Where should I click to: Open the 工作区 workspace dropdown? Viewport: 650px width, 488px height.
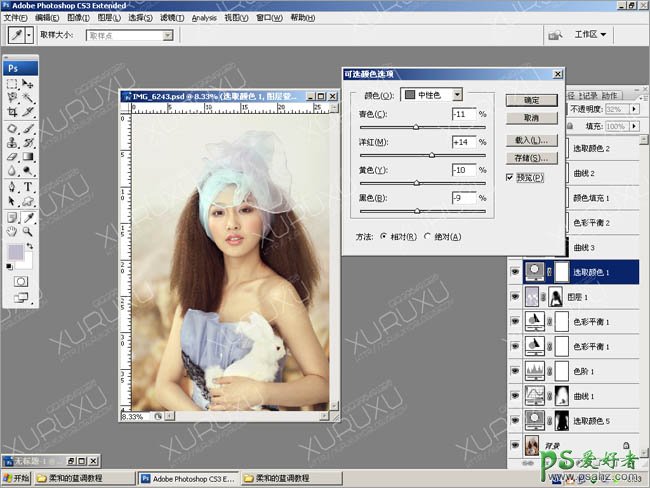(x=591, y=35)
